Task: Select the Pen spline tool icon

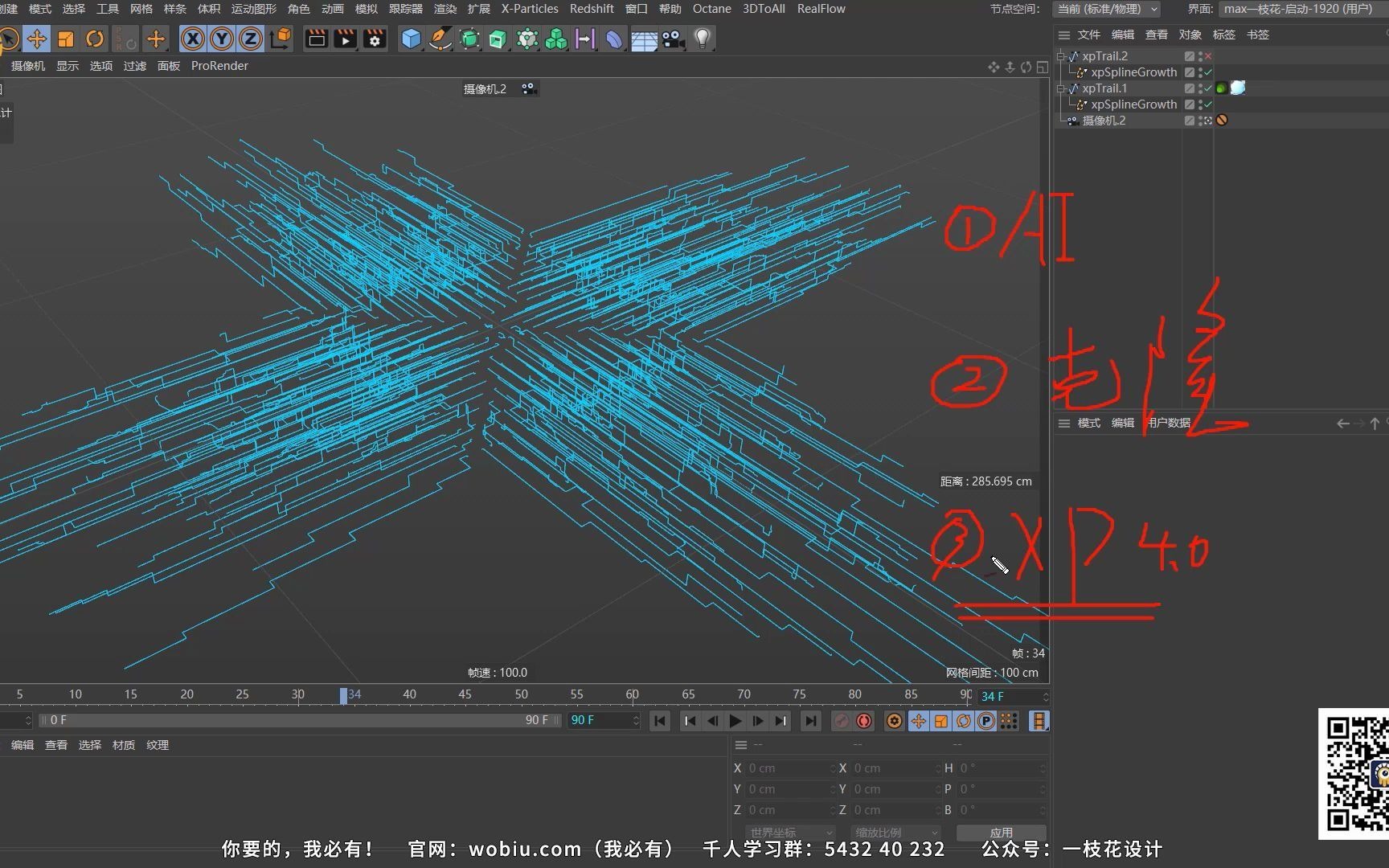Action: pos(440,39)
